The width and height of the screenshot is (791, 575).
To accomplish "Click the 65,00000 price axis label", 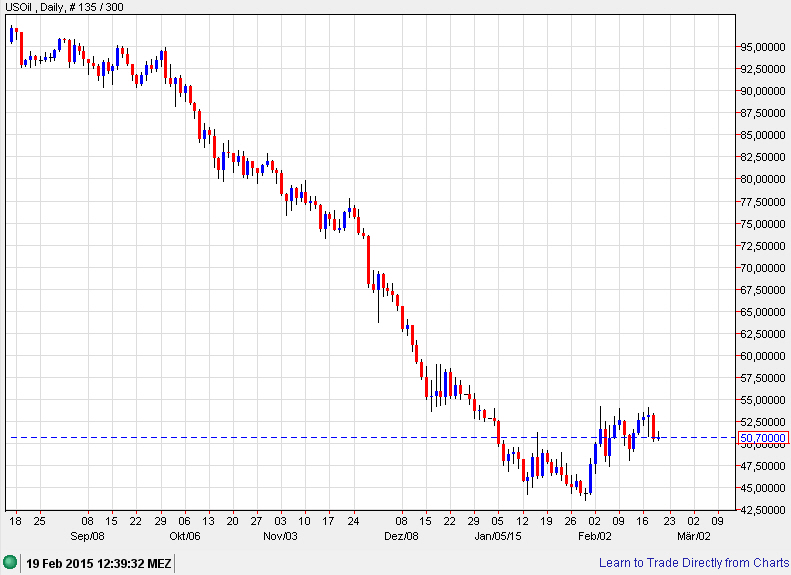I will [x=763, y=312].
